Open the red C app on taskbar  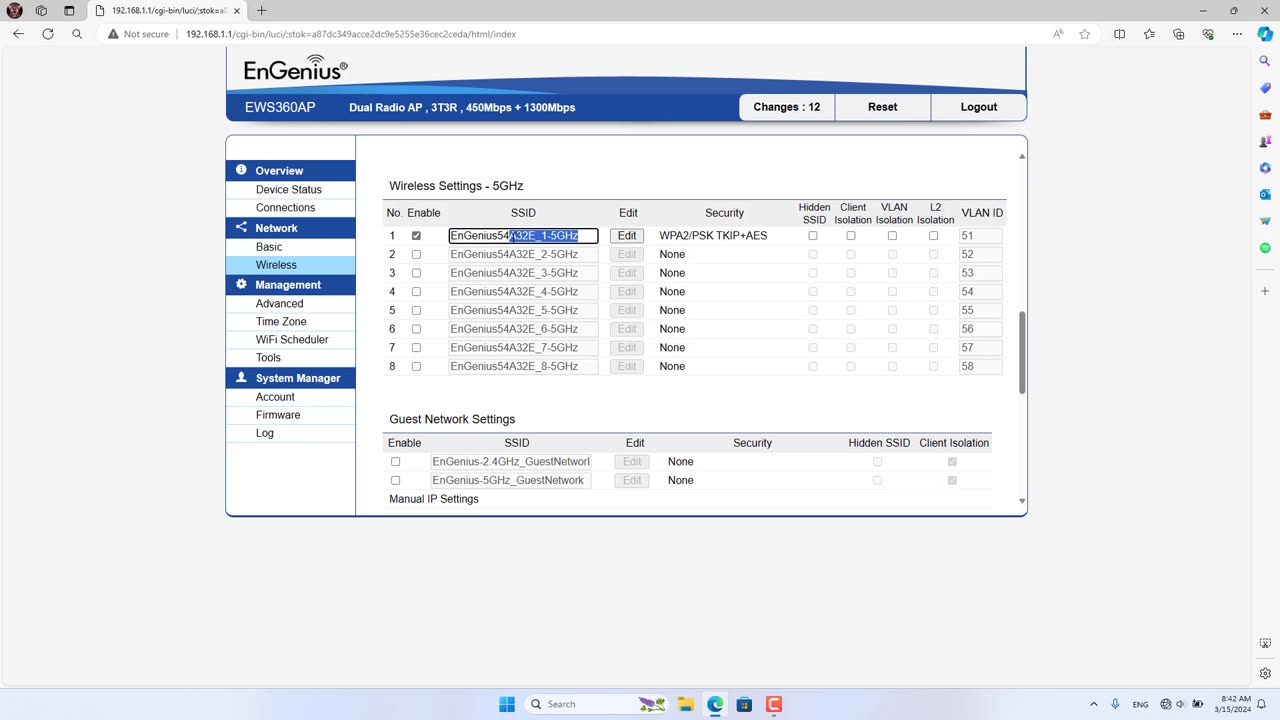click(x=773, y=704)
